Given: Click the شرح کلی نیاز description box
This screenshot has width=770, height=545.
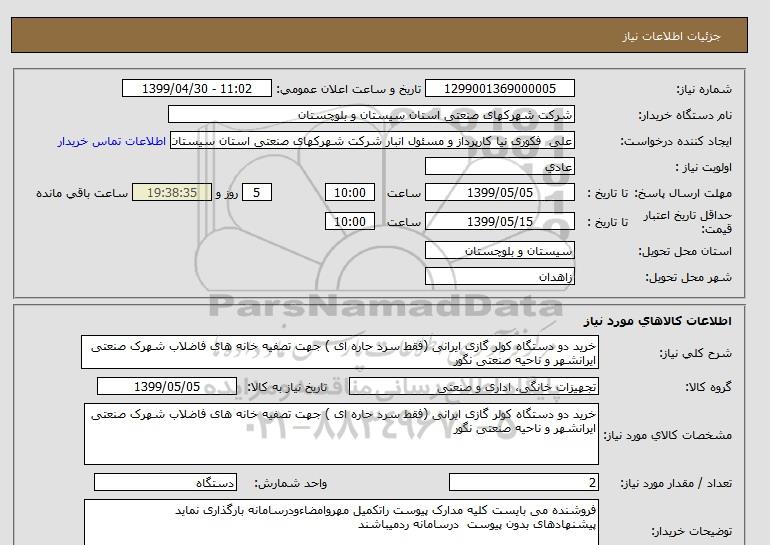Looking at the screenshot, I should coord(340,353).
